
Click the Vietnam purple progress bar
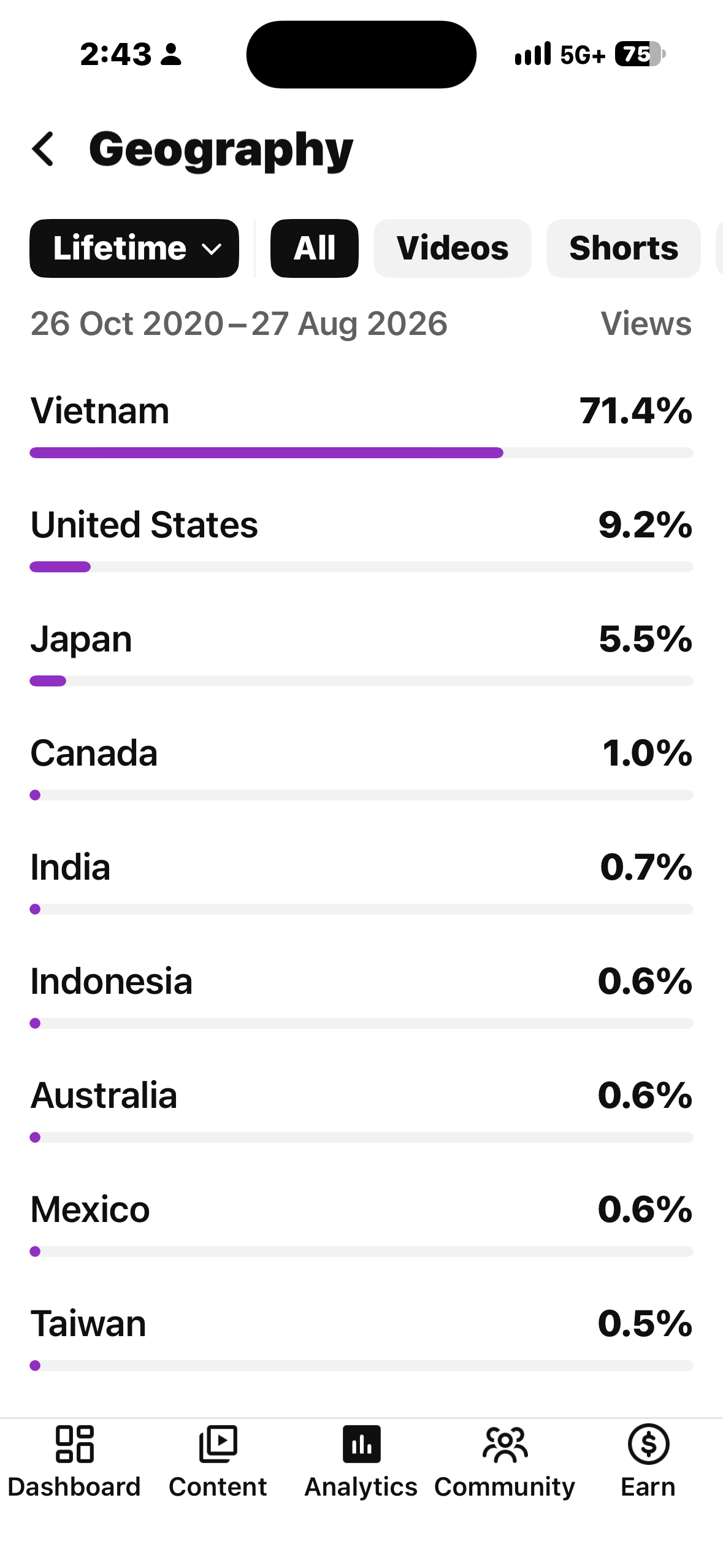266,453
